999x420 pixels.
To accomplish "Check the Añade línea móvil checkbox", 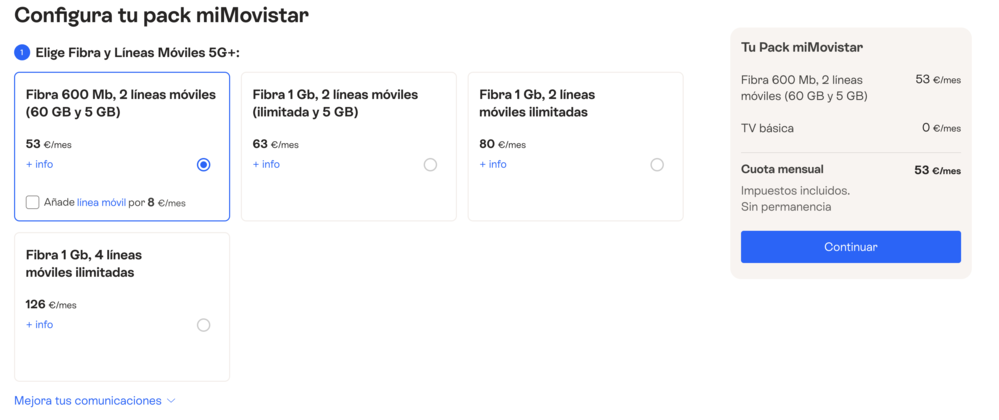I will tap(33, 202).
